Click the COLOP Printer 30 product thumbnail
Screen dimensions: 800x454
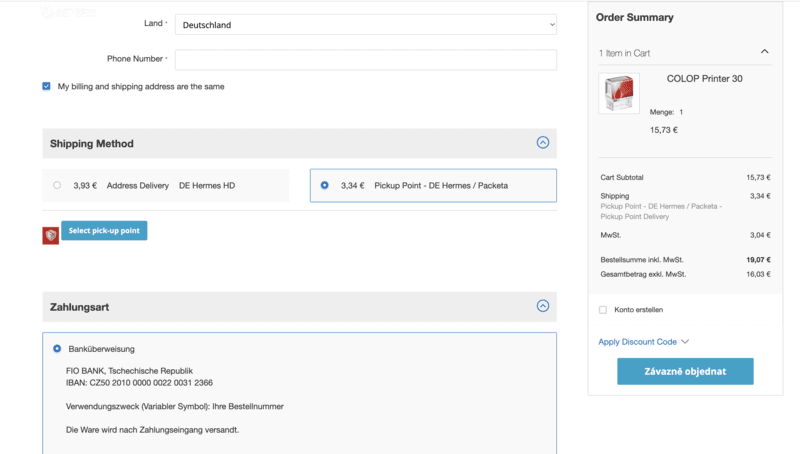click(x=618, y=93)
